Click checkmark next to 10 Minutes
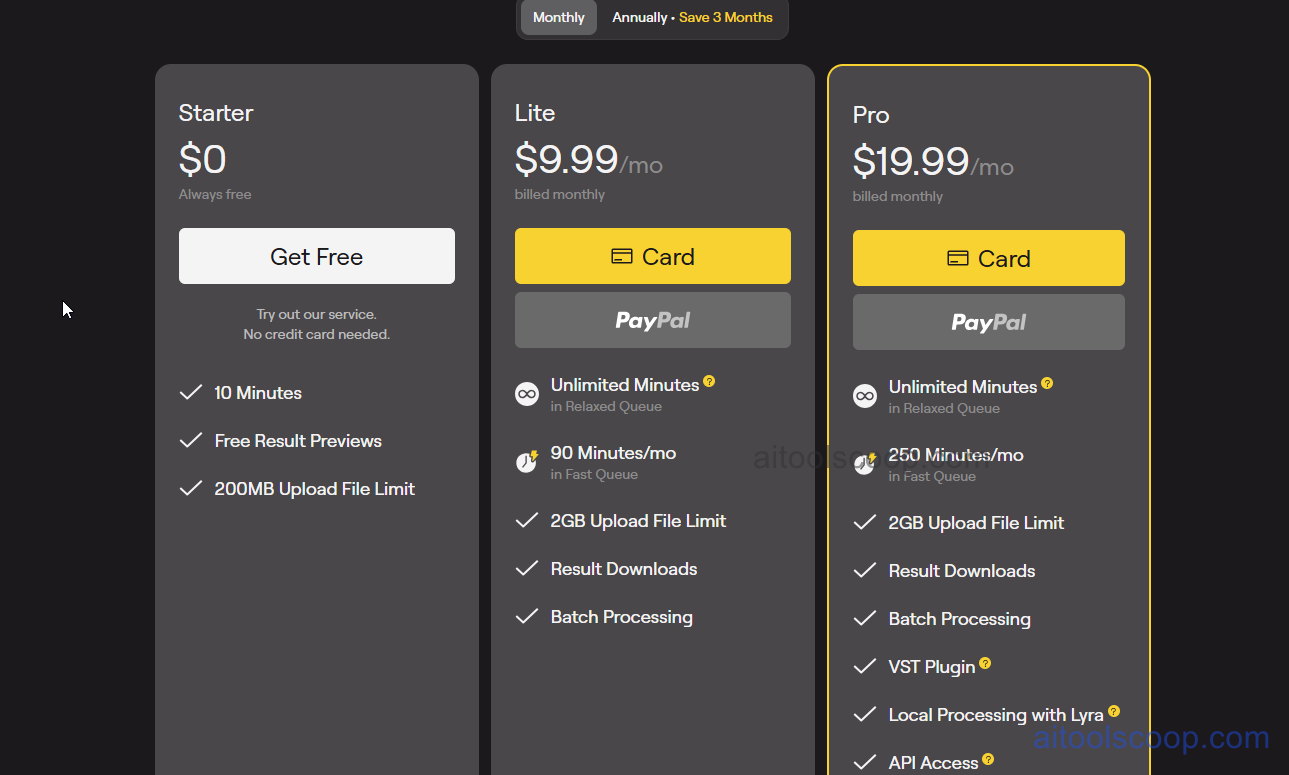The height and width of the screenshot is (775, 1289). [x=190, y=393]
